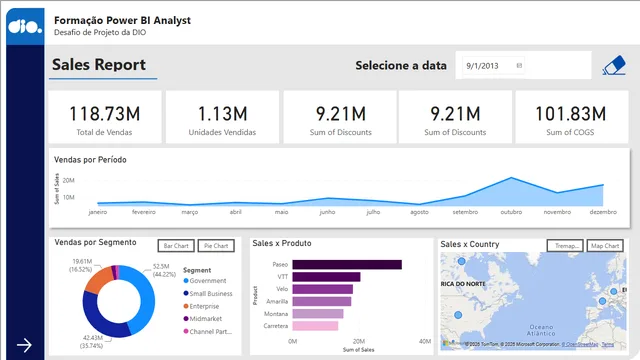Image resolution: width=640 pixels, height=360 pixels.
Task: Switch country visual to Treemap
Action: (565, 245)
